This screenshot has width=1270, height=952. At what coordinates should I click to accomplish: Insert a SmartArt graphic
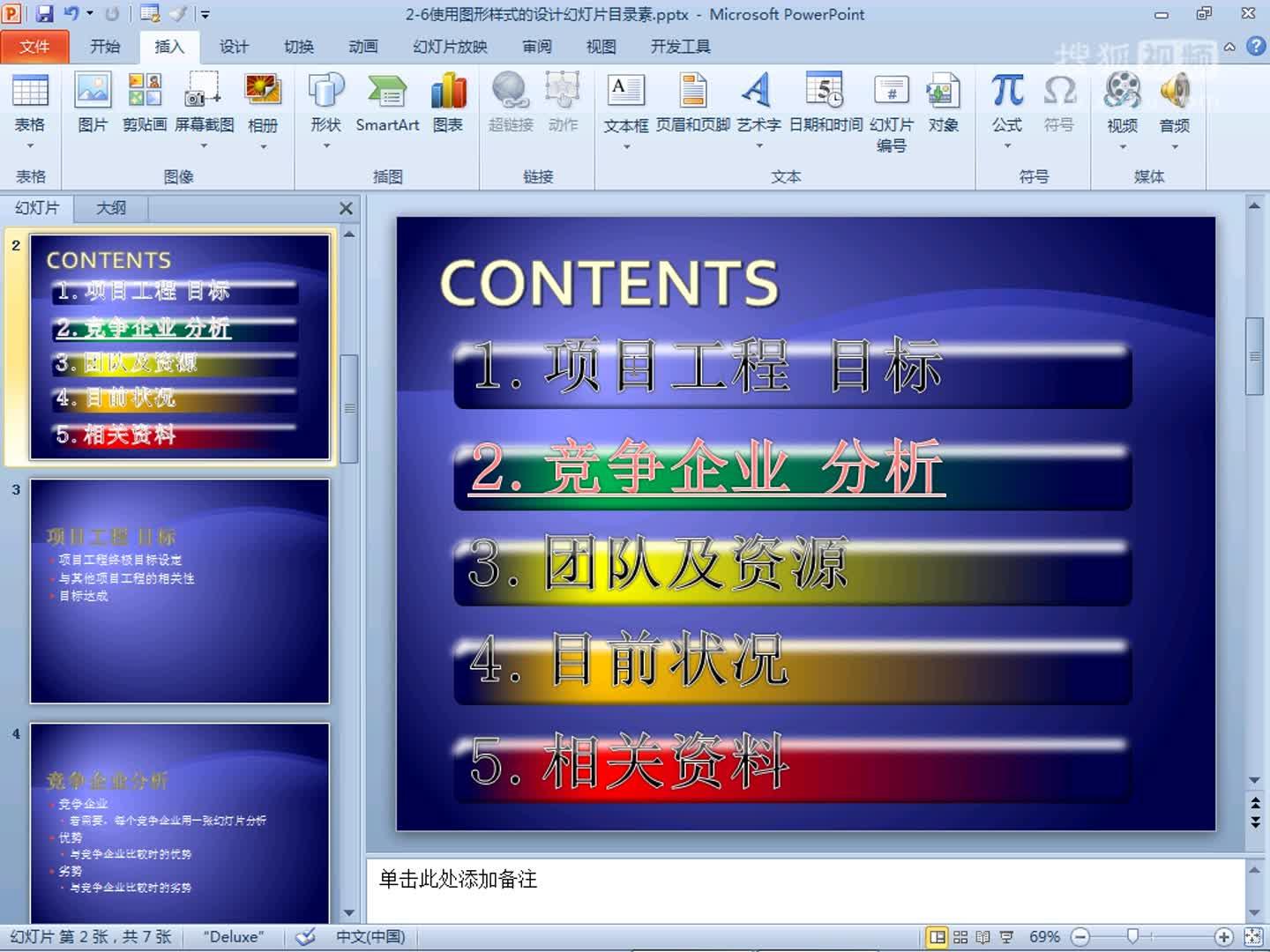coord(386,101)
